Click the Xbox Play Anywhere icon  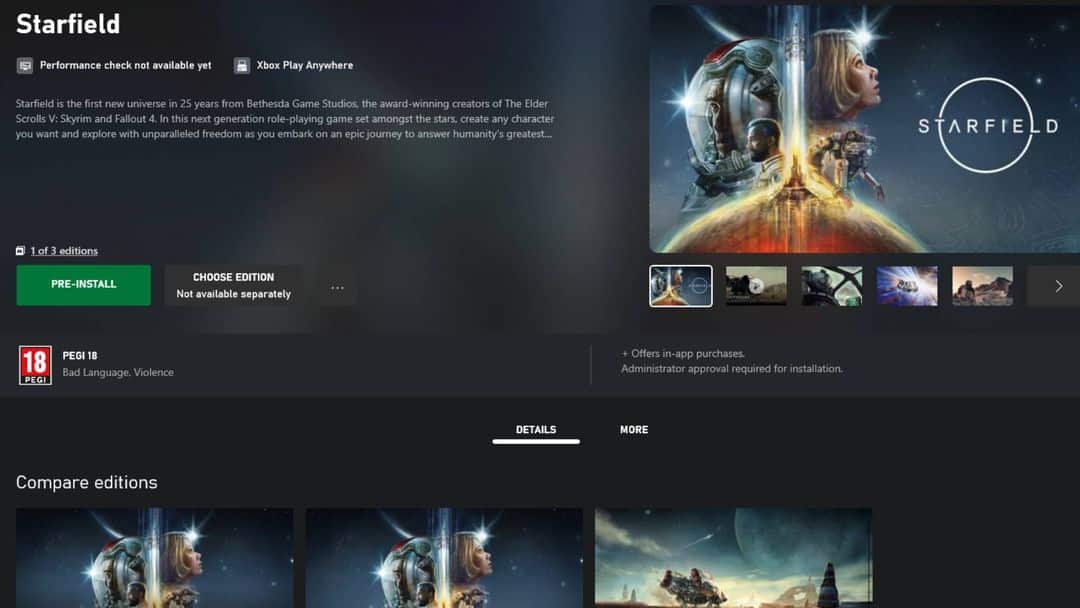click(242, 65)
